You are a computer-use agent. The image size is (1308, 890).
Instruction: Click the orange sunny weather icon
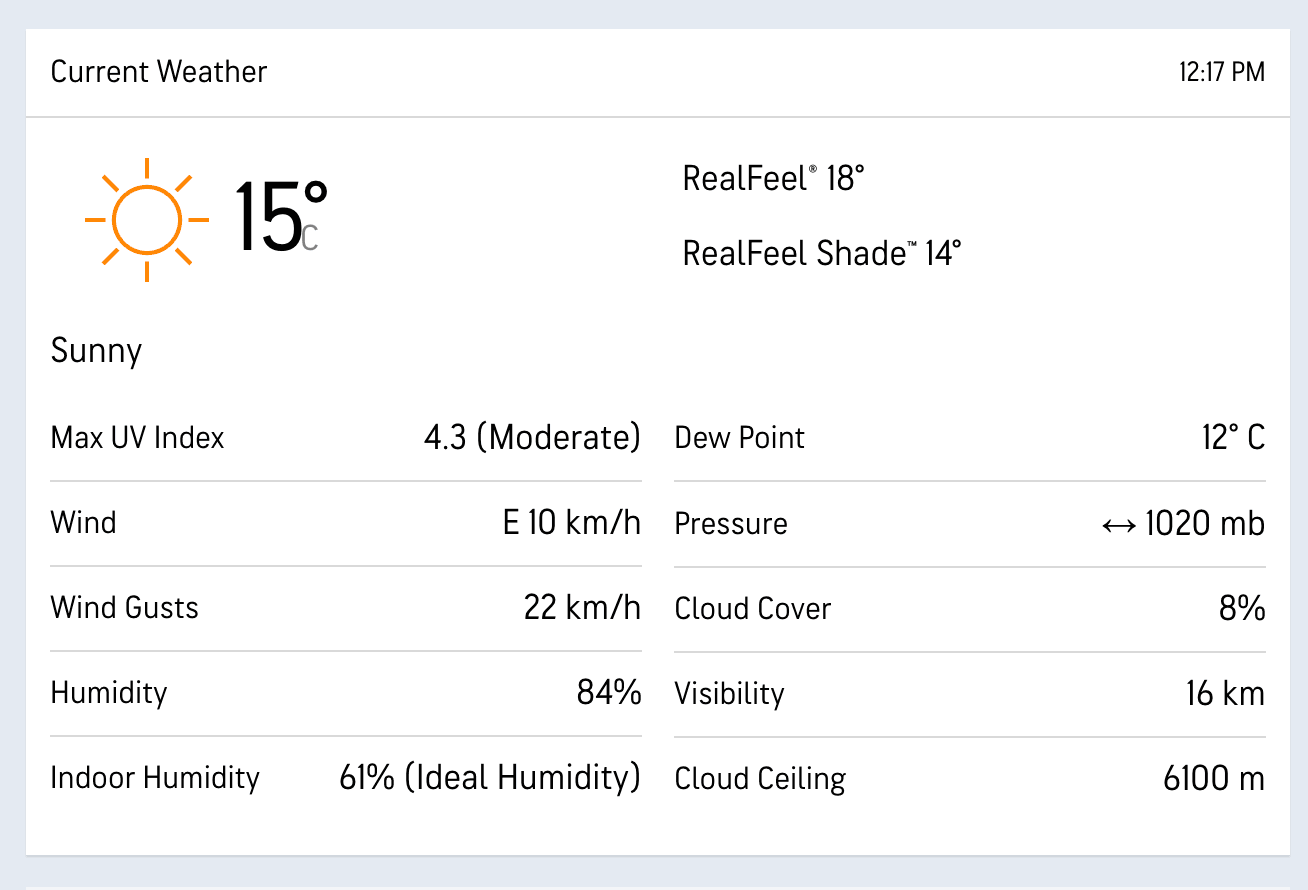[148, 218]
